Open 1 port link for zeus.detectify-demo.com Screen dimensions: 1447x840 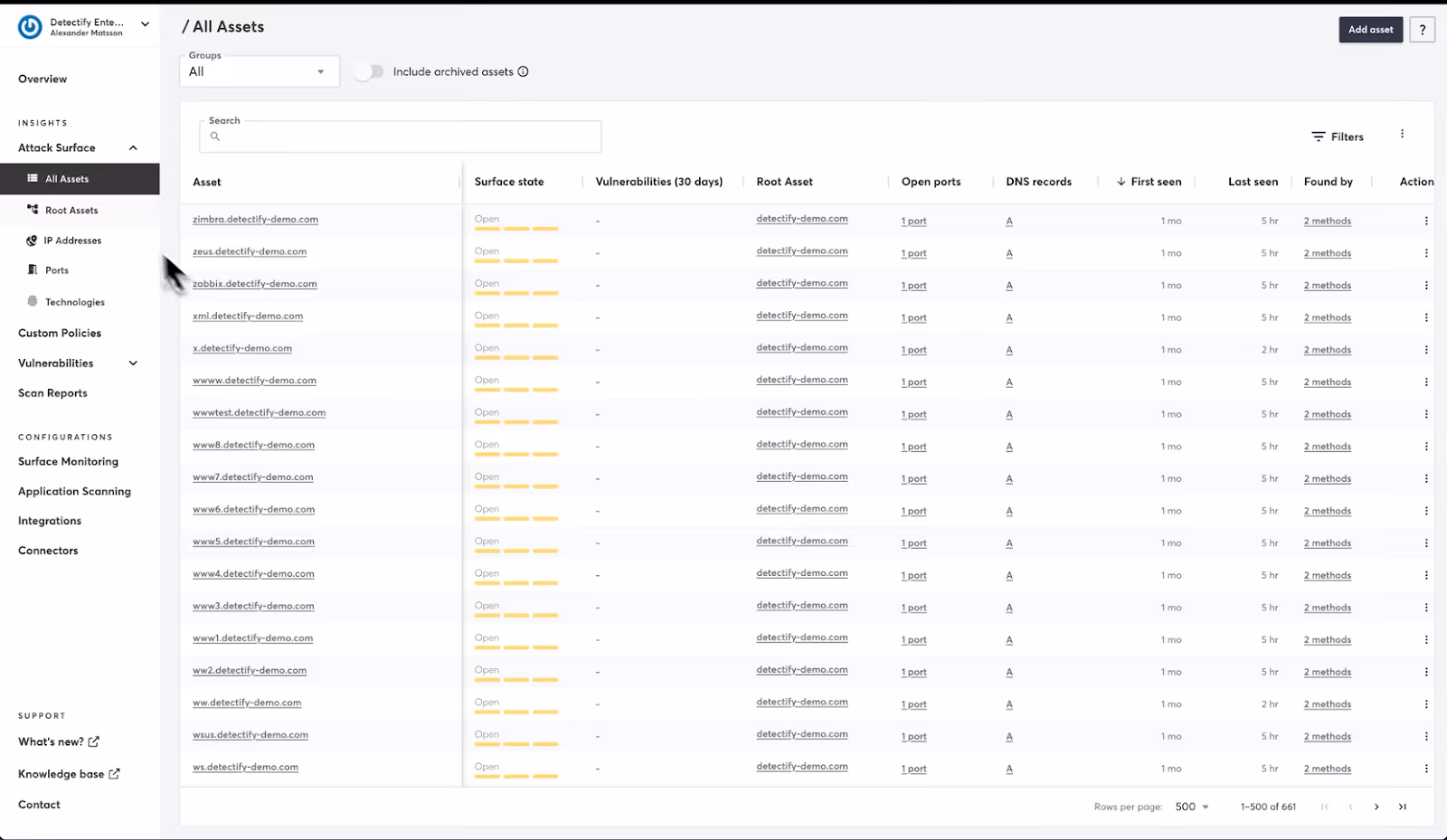pyautogui.click(x=913, y=253)
